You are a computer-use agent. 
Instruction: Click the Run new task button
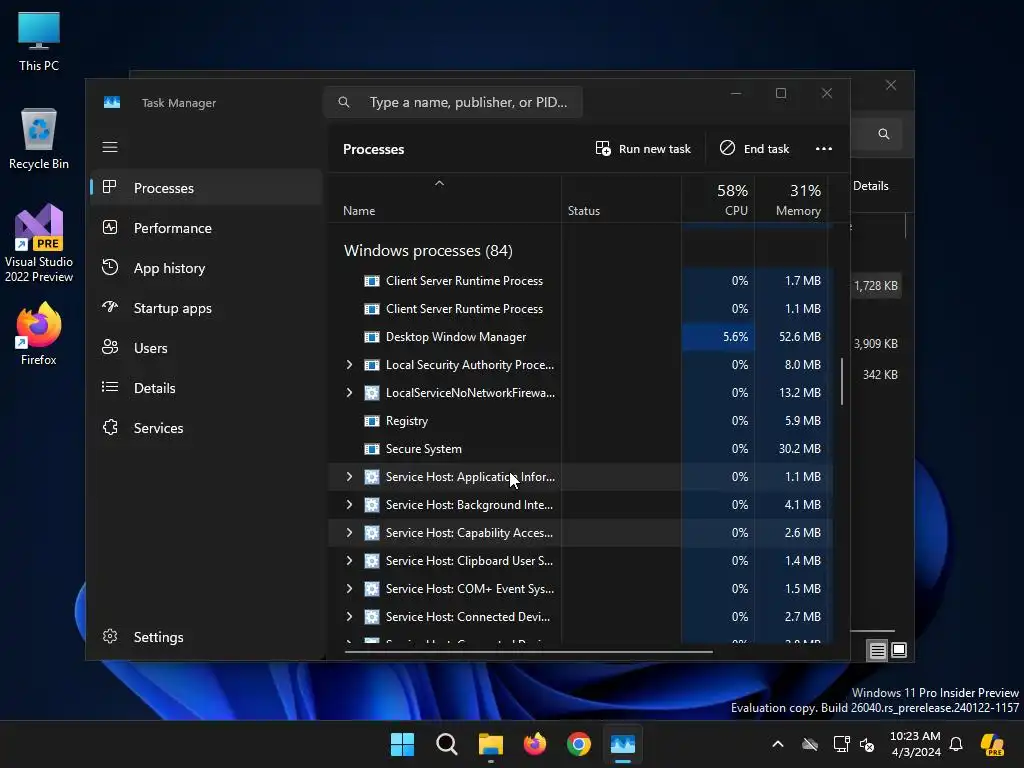(643, 149)
